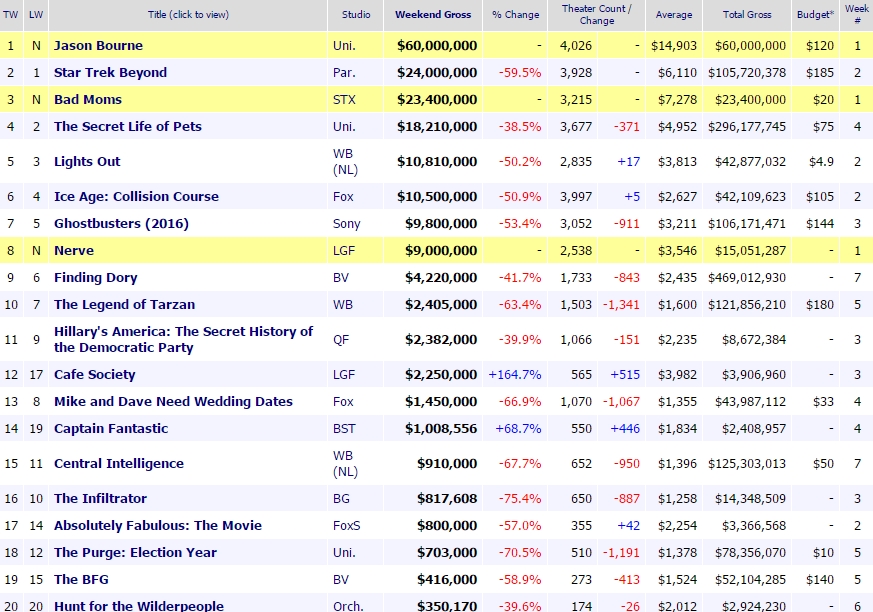Click the Ghostbusters (2016) title
Screen dimensions: 873x612
coord(121,223)
